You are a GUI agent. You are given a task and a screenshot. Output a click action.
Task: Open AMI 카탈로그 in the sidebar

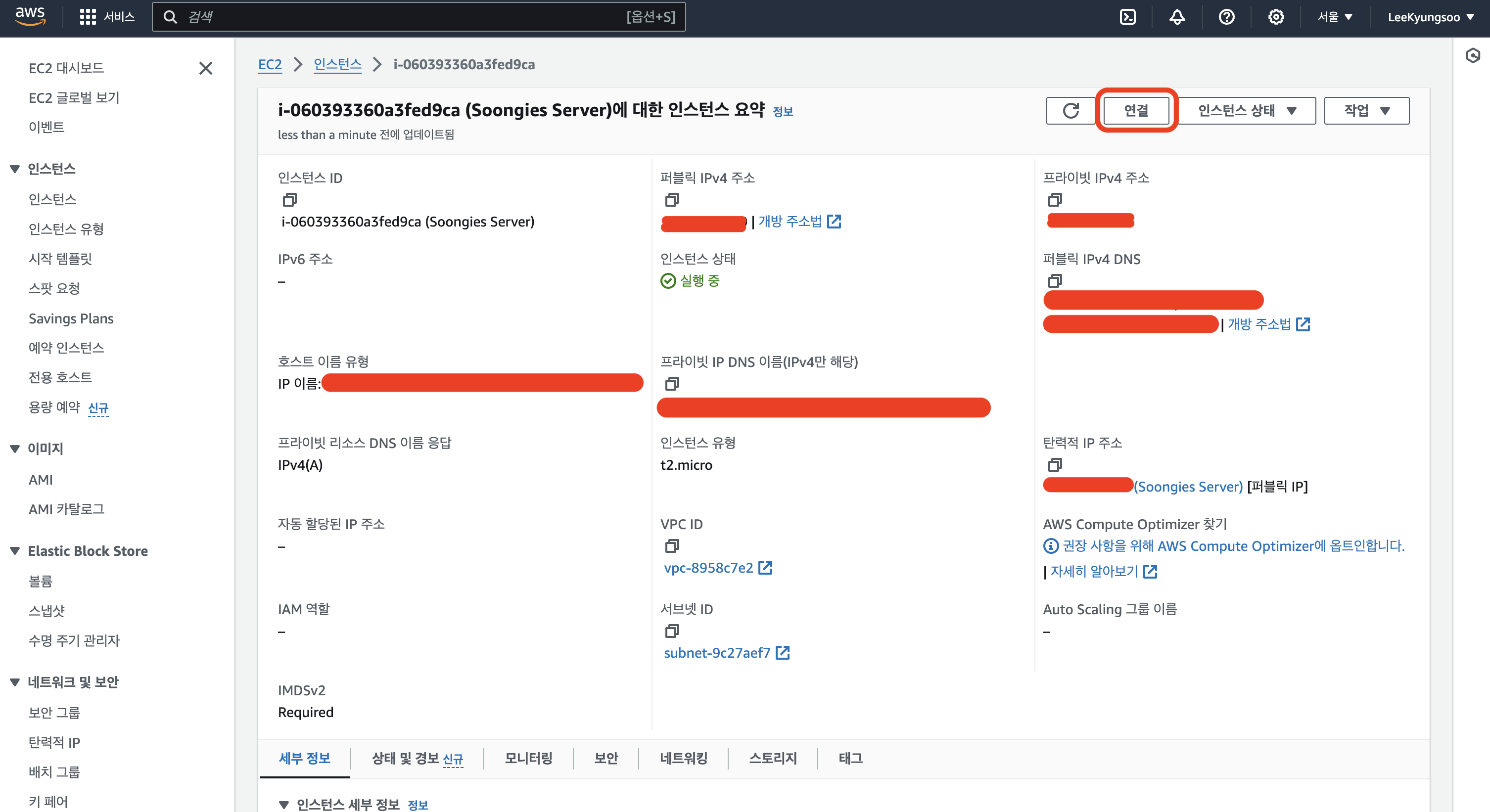[x=66, y=509]
